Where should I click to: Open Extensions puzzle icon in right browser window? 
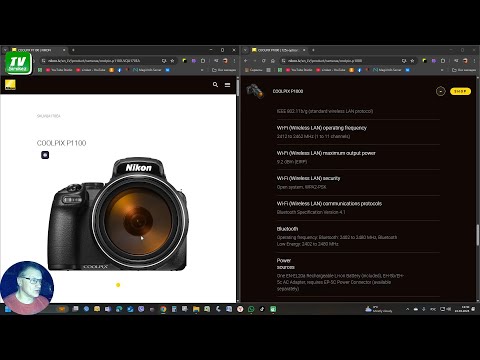[x=443, y=61]
